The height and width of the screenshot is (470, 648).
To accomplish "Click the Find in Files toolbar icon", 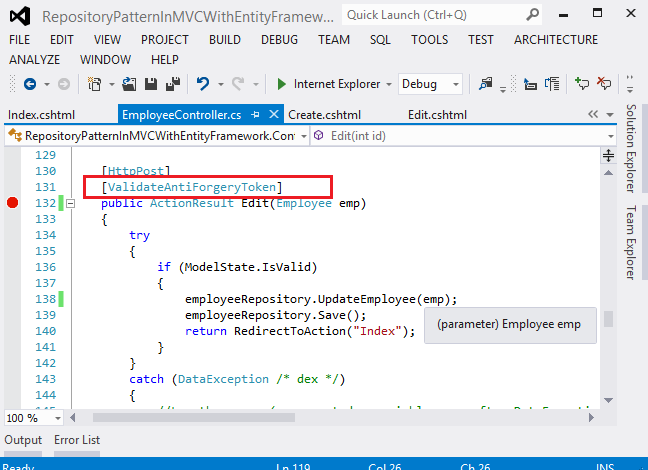I will point(486,84).
